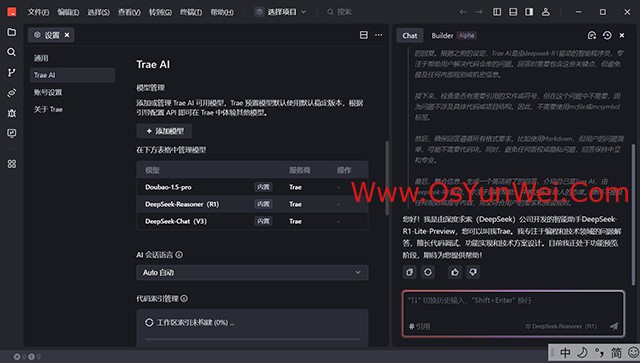Open the 文件 menu
This screenshot has height=363, width=640.
coord(38,12)
